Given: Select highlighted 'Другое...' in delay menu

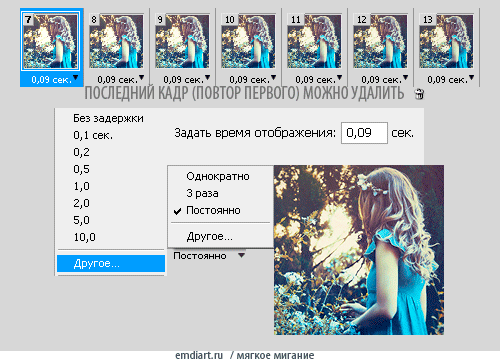Looking at the screenshot, I should click(111, 263).
